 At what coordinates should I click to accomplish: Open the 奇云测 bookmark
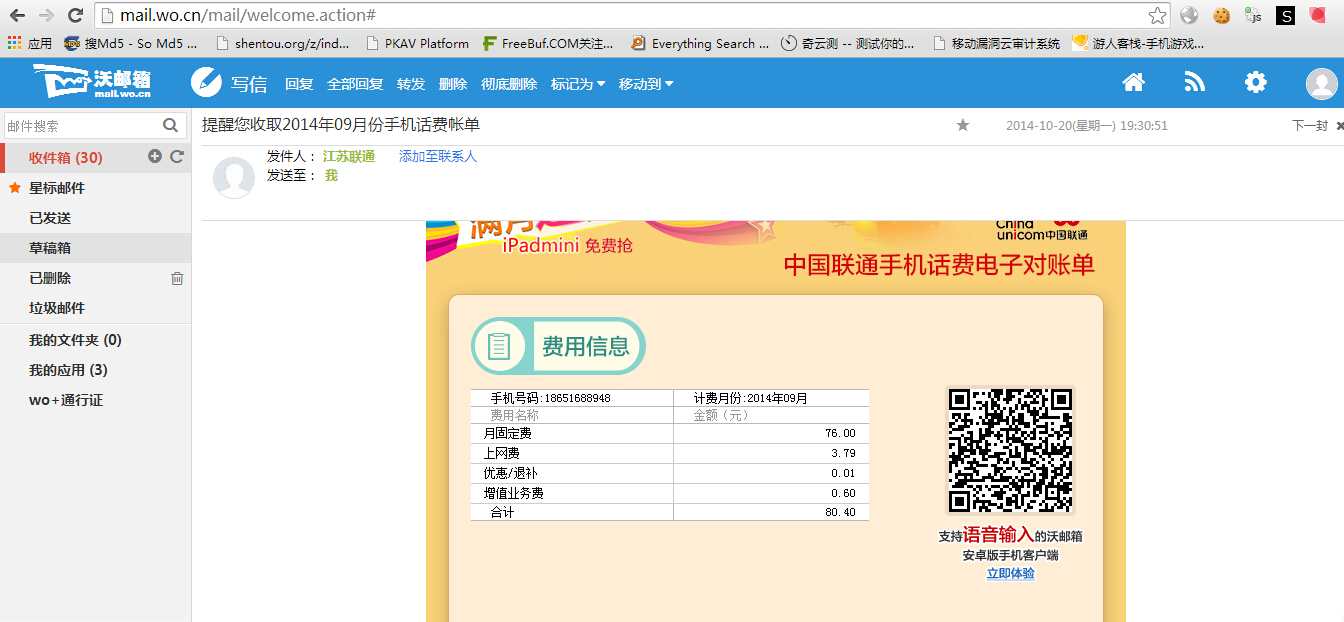tap(848, 43)
